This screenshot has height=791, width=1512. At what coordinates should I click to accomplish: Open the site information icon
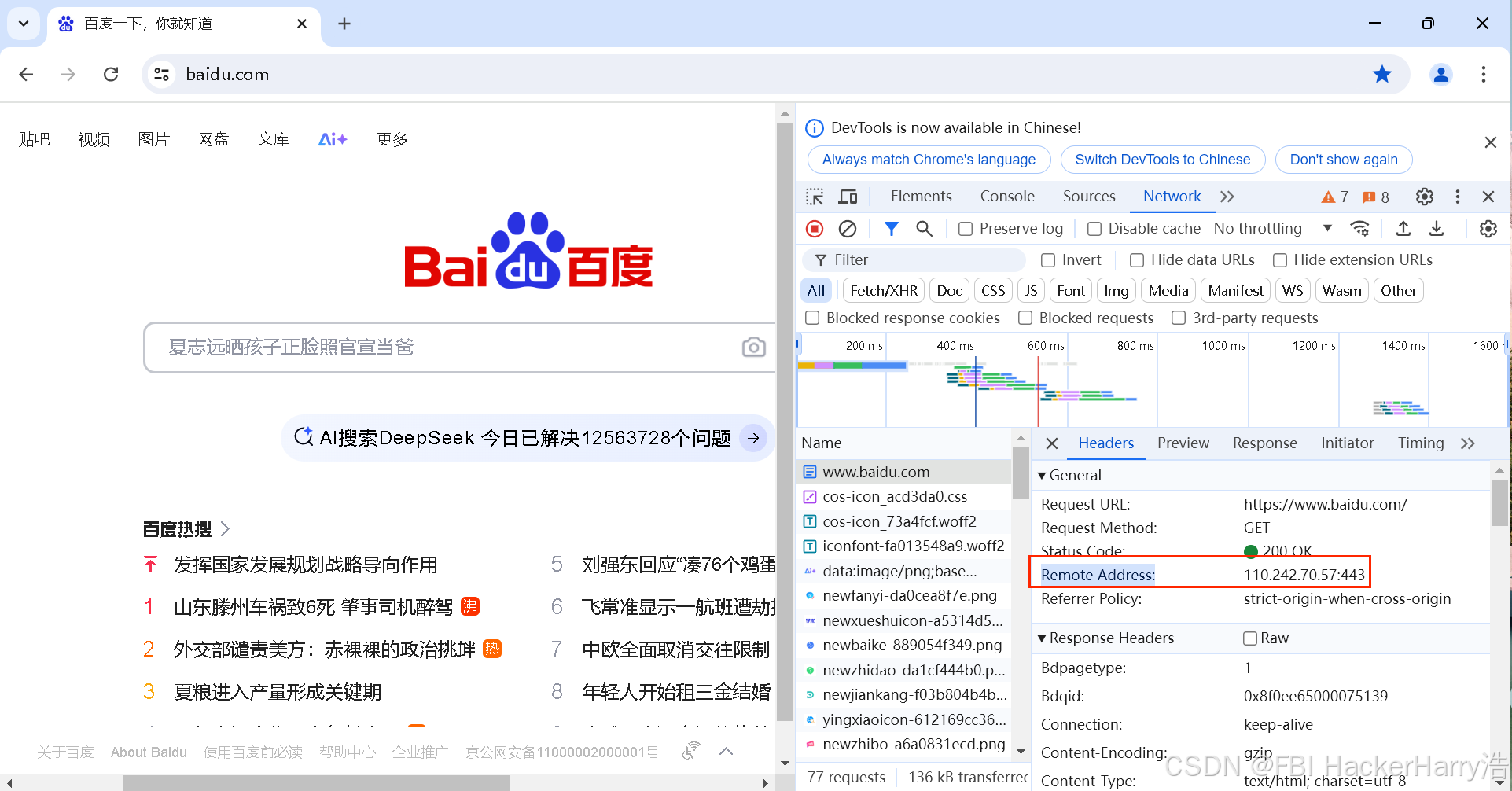pos(162,74)
